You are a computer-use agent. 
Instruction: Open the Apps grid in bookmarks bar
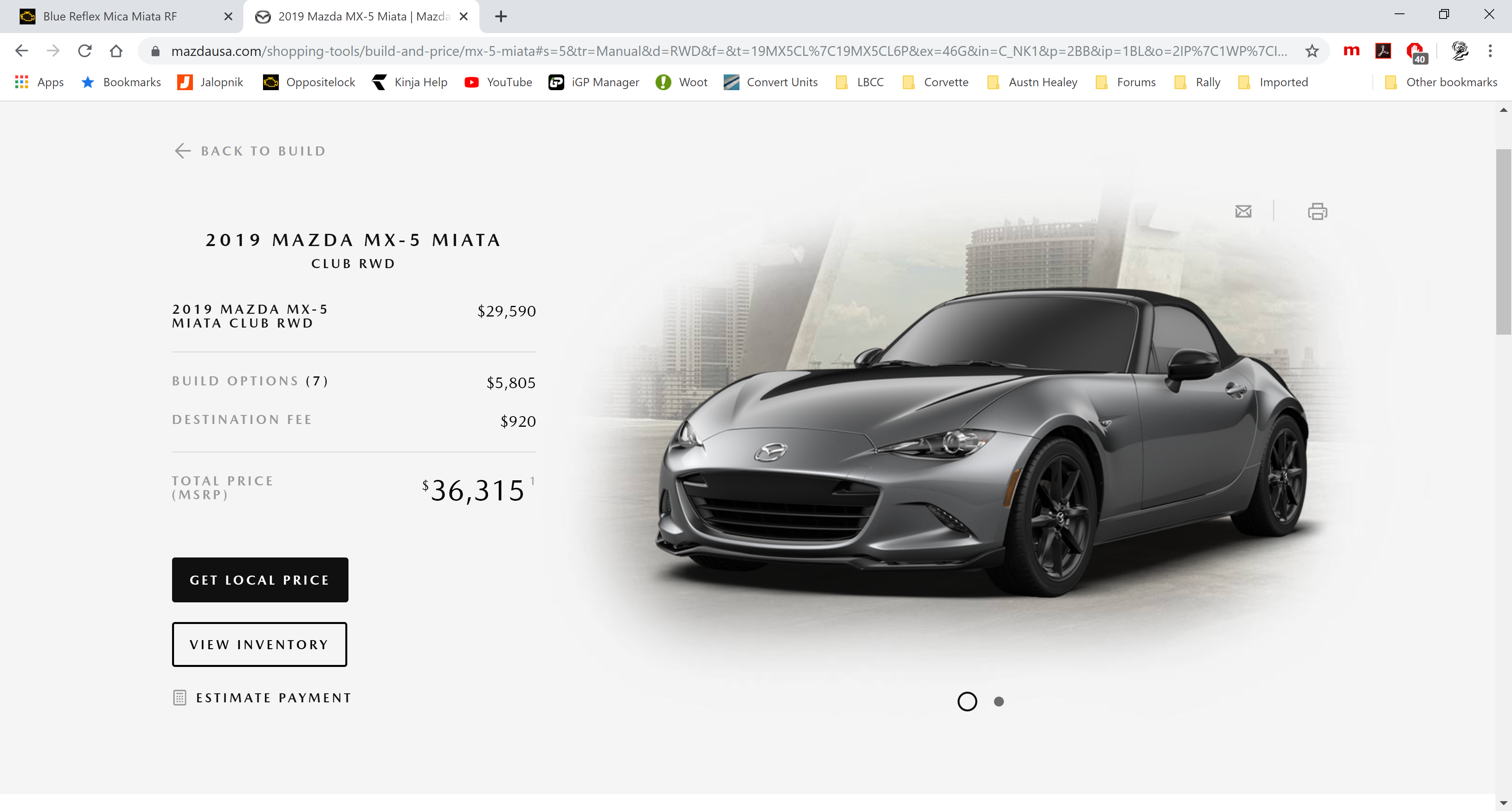click(39, 82)
